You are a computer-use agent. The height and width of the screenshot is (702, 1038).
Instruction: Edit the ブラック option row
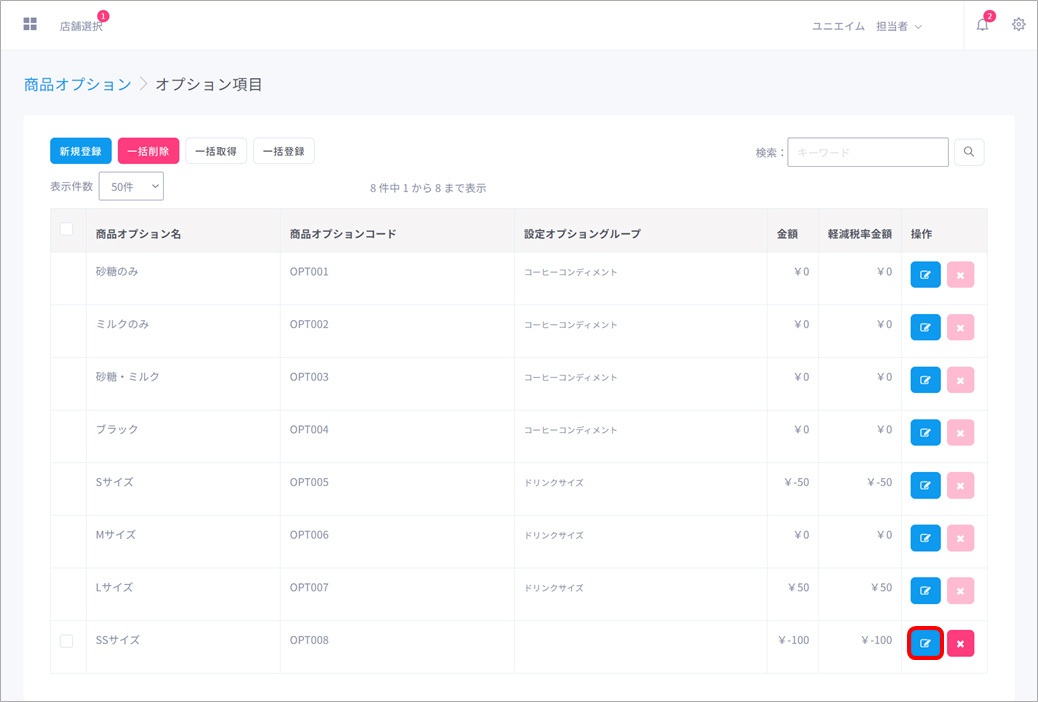click(925, 433)
